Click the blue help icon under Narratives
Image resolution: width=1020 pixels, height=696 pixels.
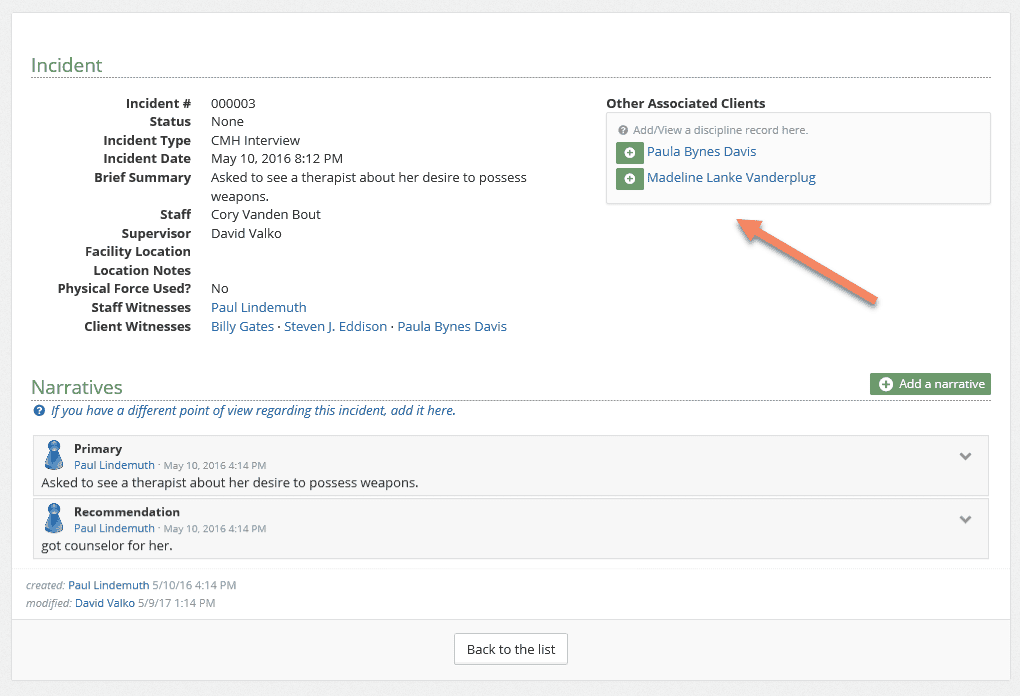(39, 411)
